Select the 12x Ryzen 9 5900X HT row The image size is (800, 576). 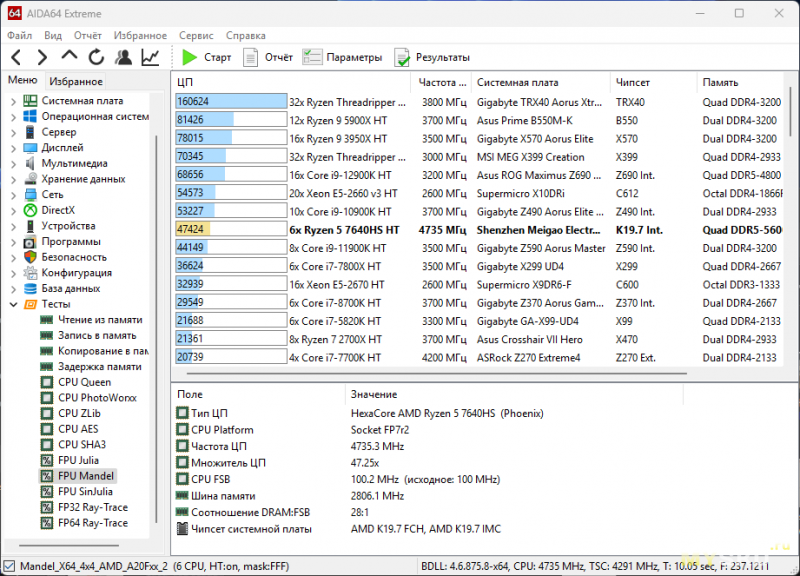click(479, 120)
